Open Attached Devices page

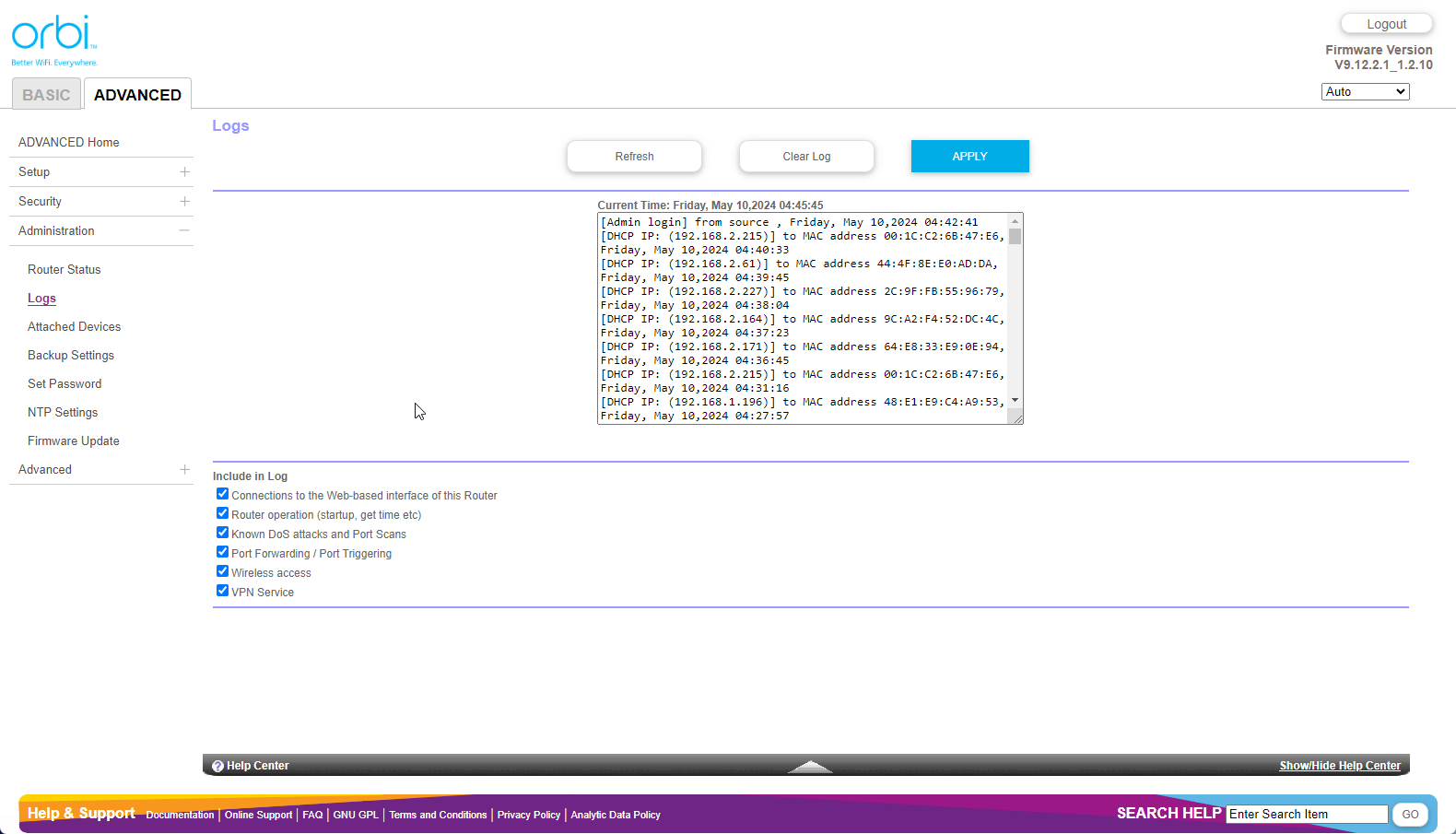tap(74, 326)
